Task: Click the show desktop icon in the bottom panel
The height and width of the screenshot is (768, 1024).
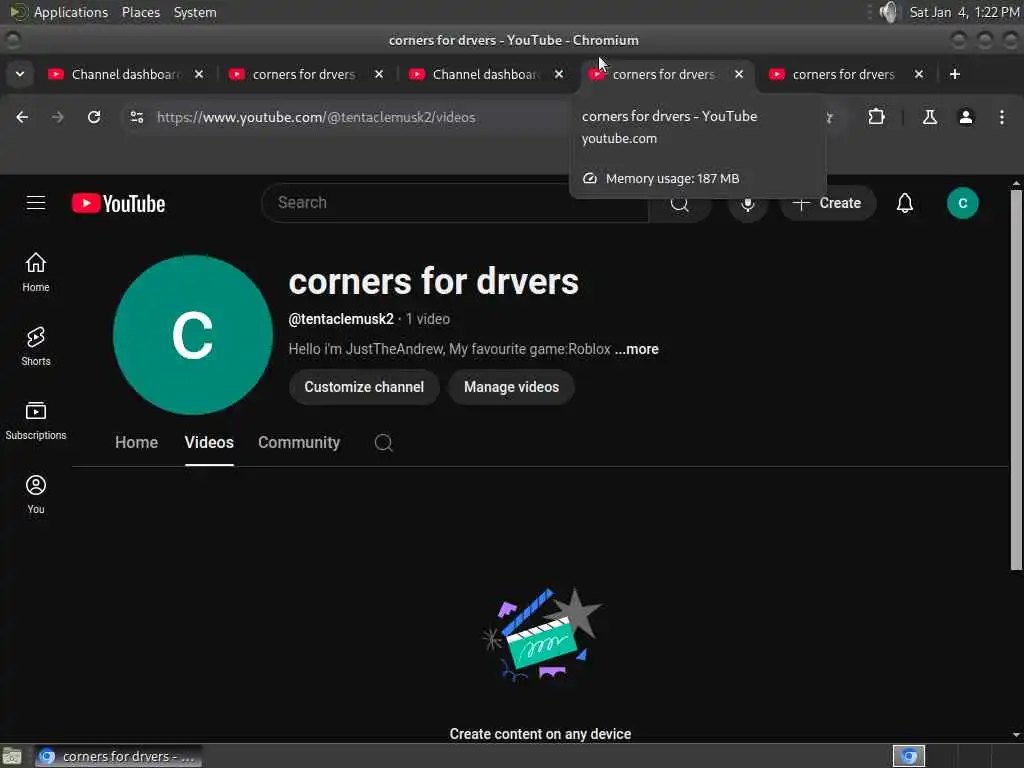Action: coord(12,756)
